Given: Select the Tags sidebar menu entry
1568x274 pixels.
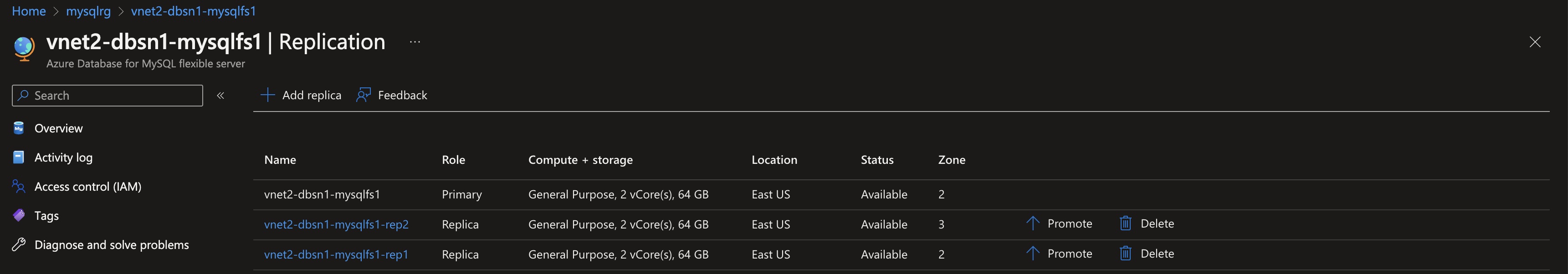Looking at the screenshot, I should point(46,216).
